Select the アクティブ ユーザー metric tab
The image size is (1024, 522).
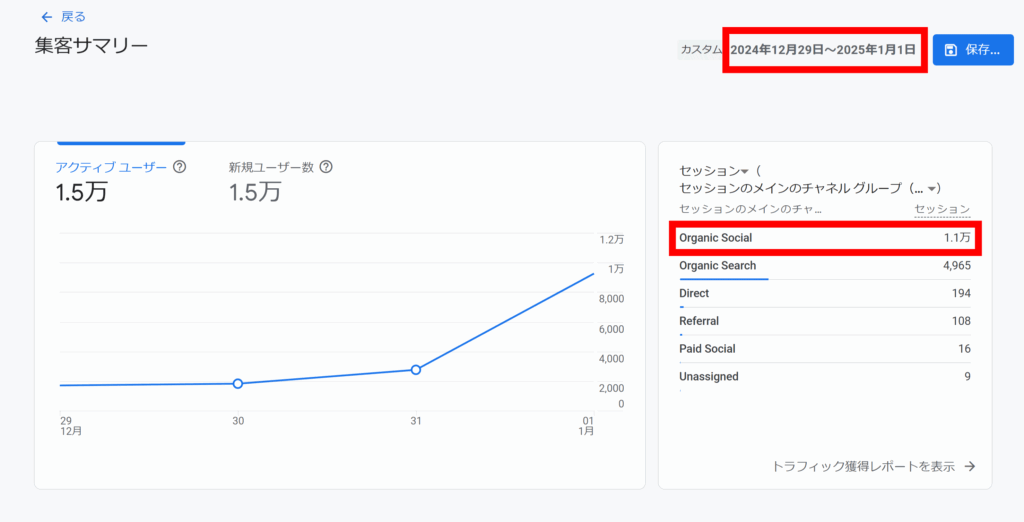(111, 167)
